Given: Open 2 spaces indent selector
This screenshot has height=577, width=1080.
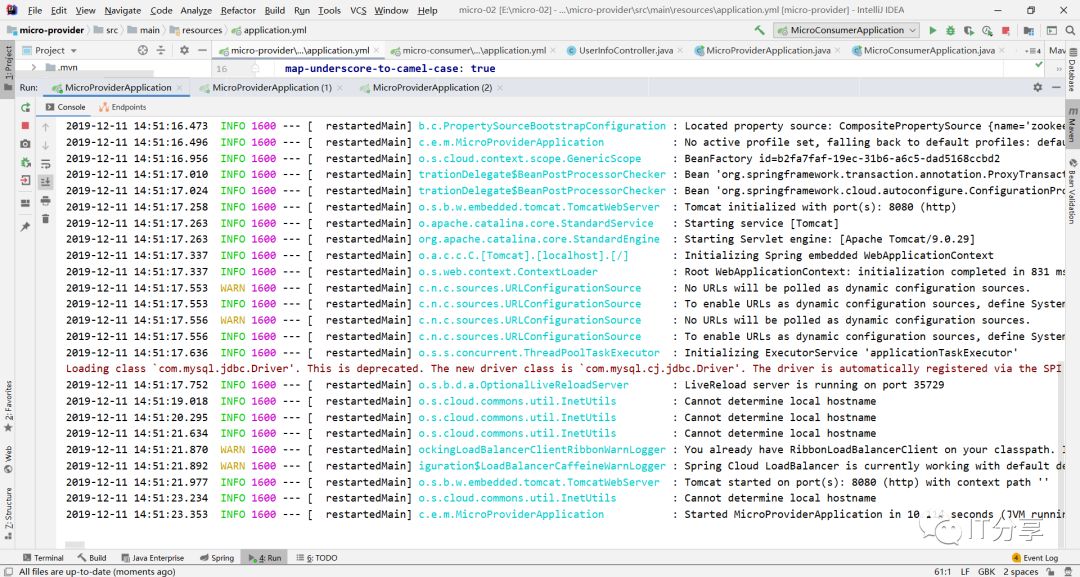Looking at the screenshot, I should click(1020, 571).
